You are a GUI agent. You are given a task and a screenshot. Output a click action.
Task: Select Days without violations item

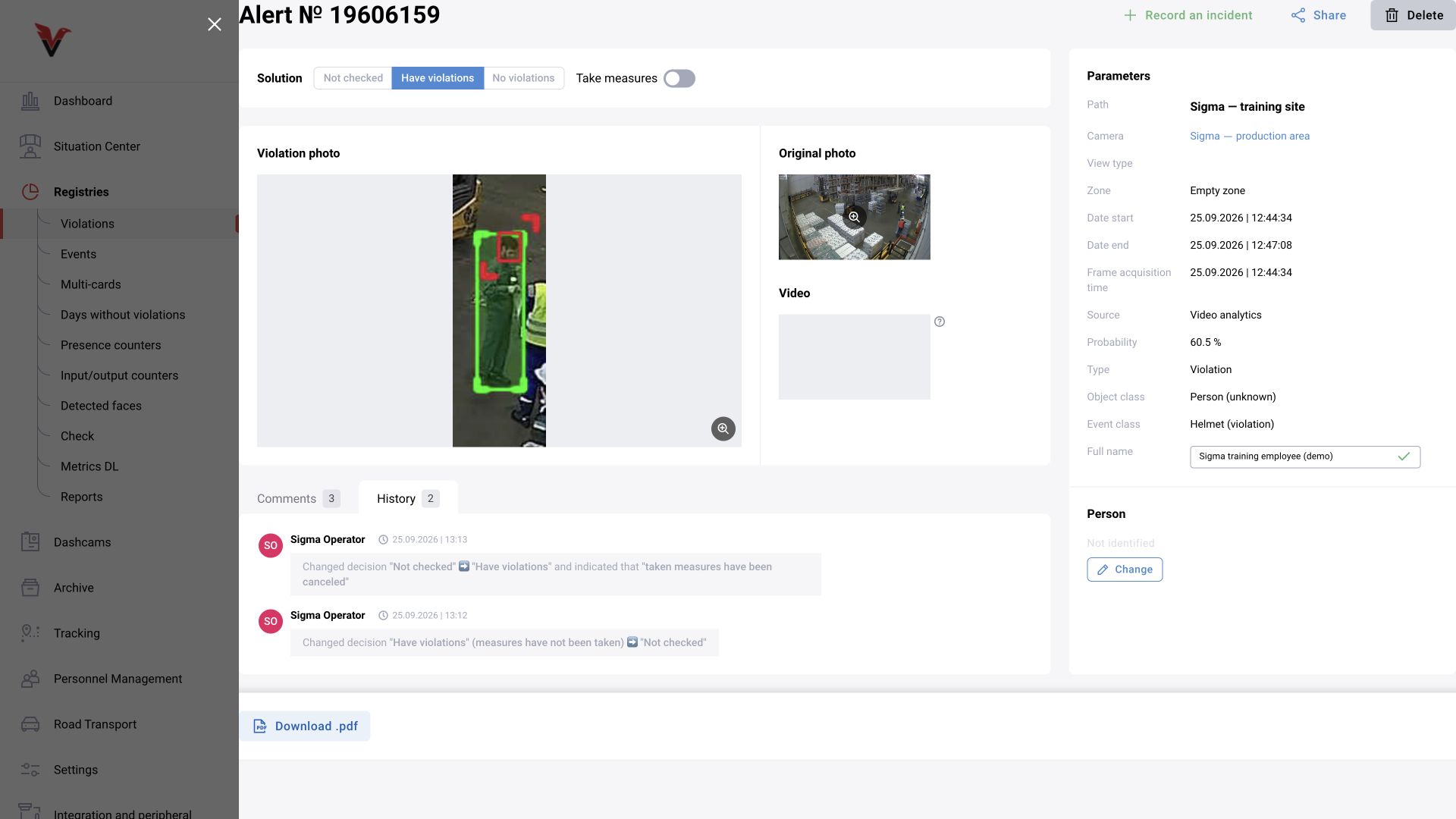123,315
